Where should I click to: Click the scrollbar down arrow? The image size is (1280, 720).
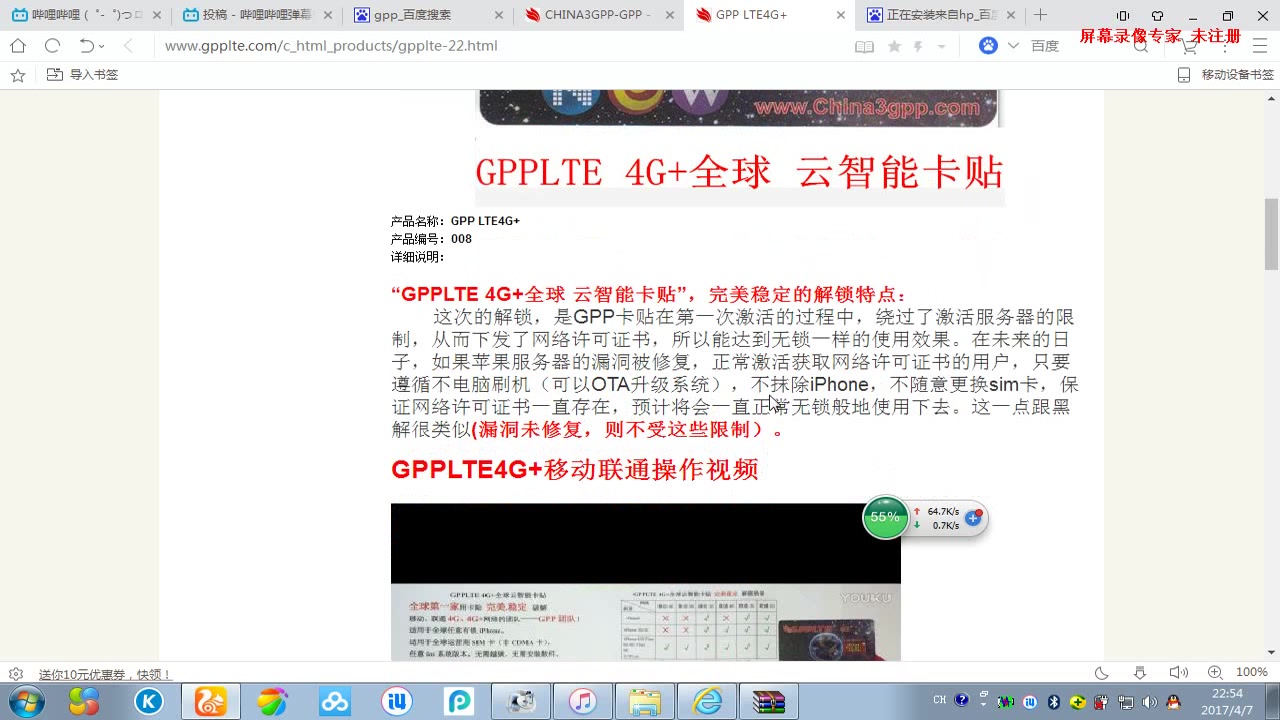click(x=1272, y=653)
